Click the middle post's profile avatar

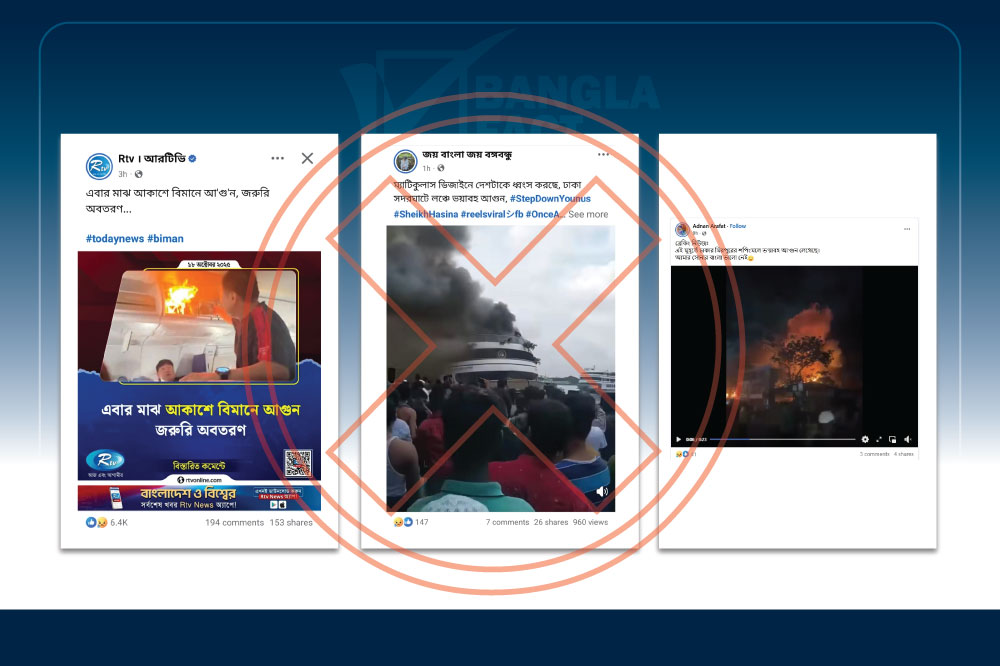[x=405, y=161]
